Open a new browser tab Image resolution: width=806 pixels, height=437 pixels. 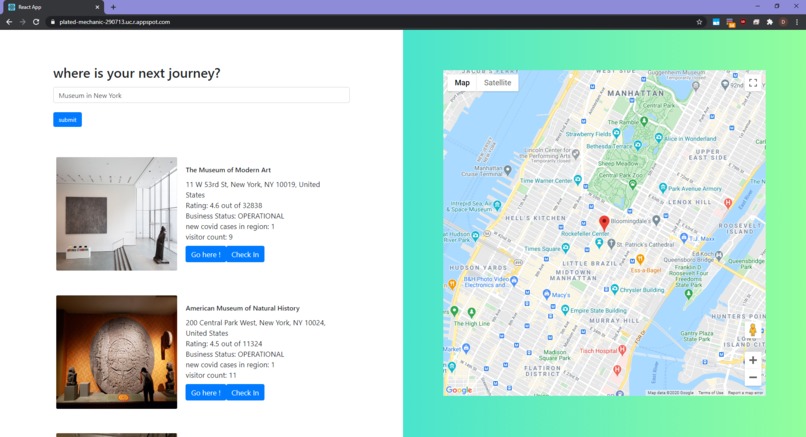[113, 7]
